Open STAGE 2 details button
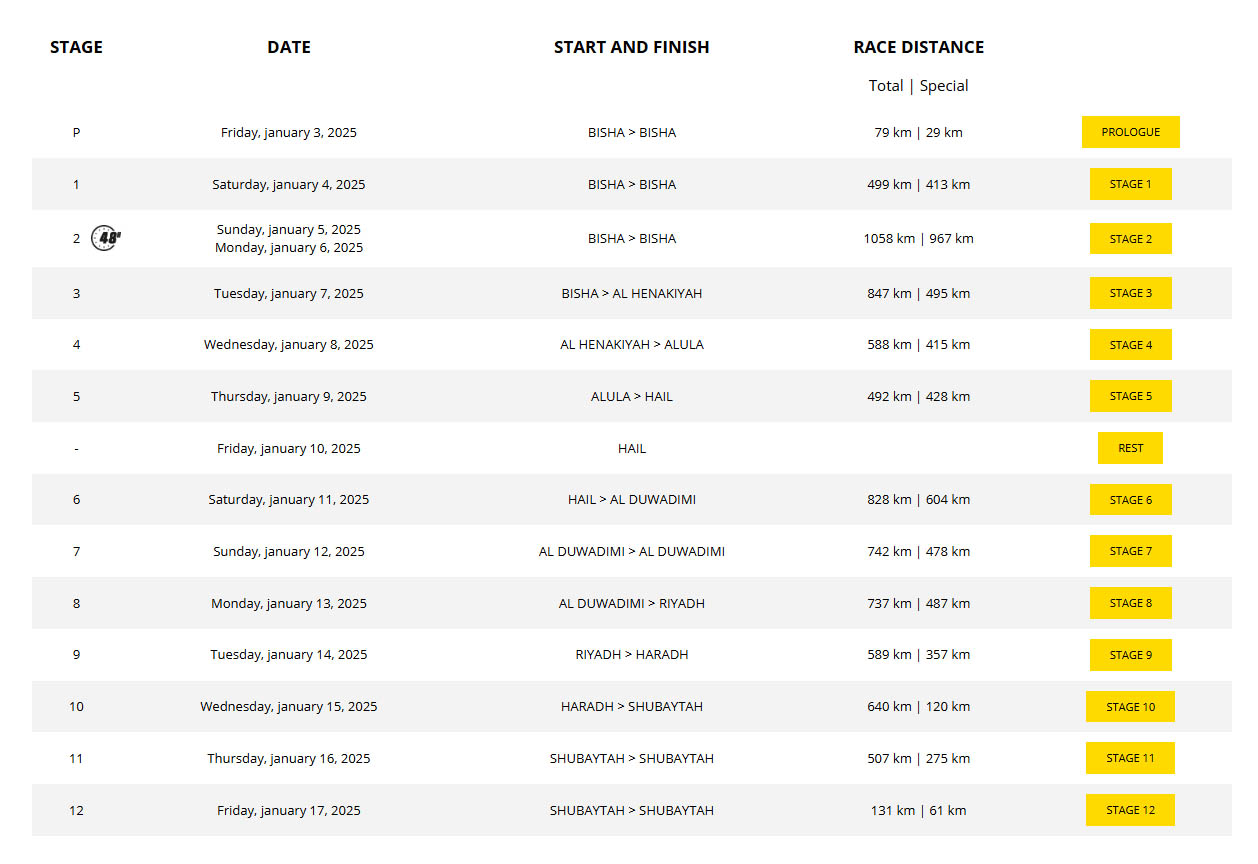This screenshot has height=864, width=1258. [x=1130, y=239]
